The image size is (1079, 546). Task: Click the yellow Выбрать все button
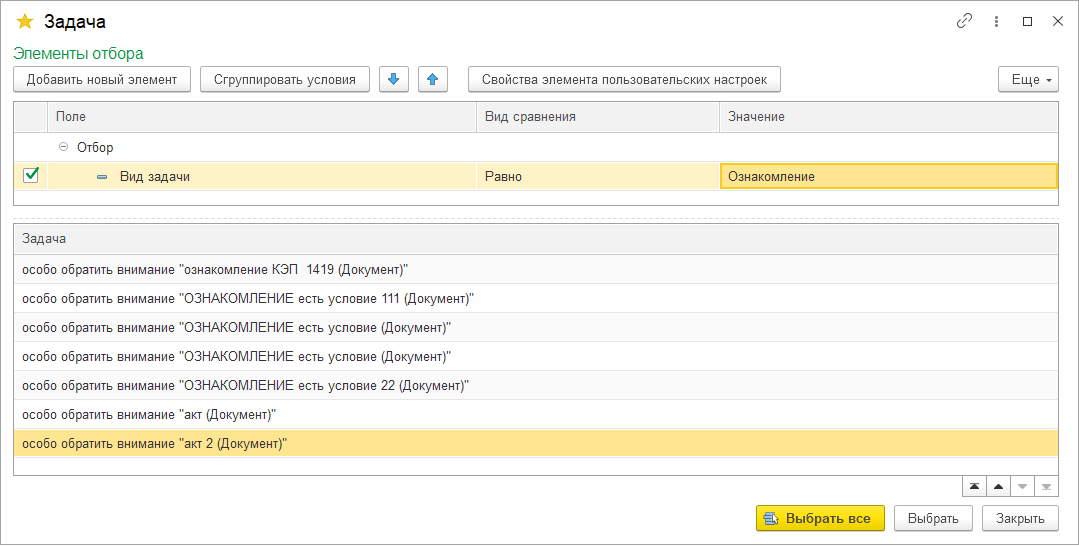(820, 518)
